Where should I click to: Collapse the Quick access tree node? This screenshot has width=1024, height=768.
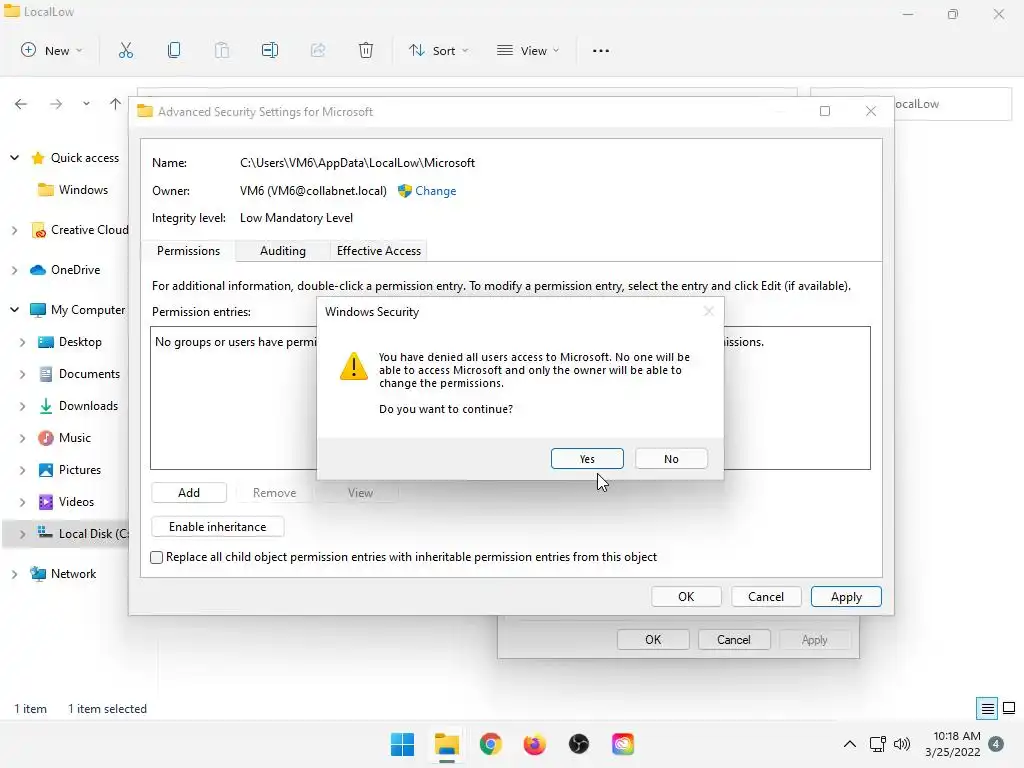click(14, 158)
